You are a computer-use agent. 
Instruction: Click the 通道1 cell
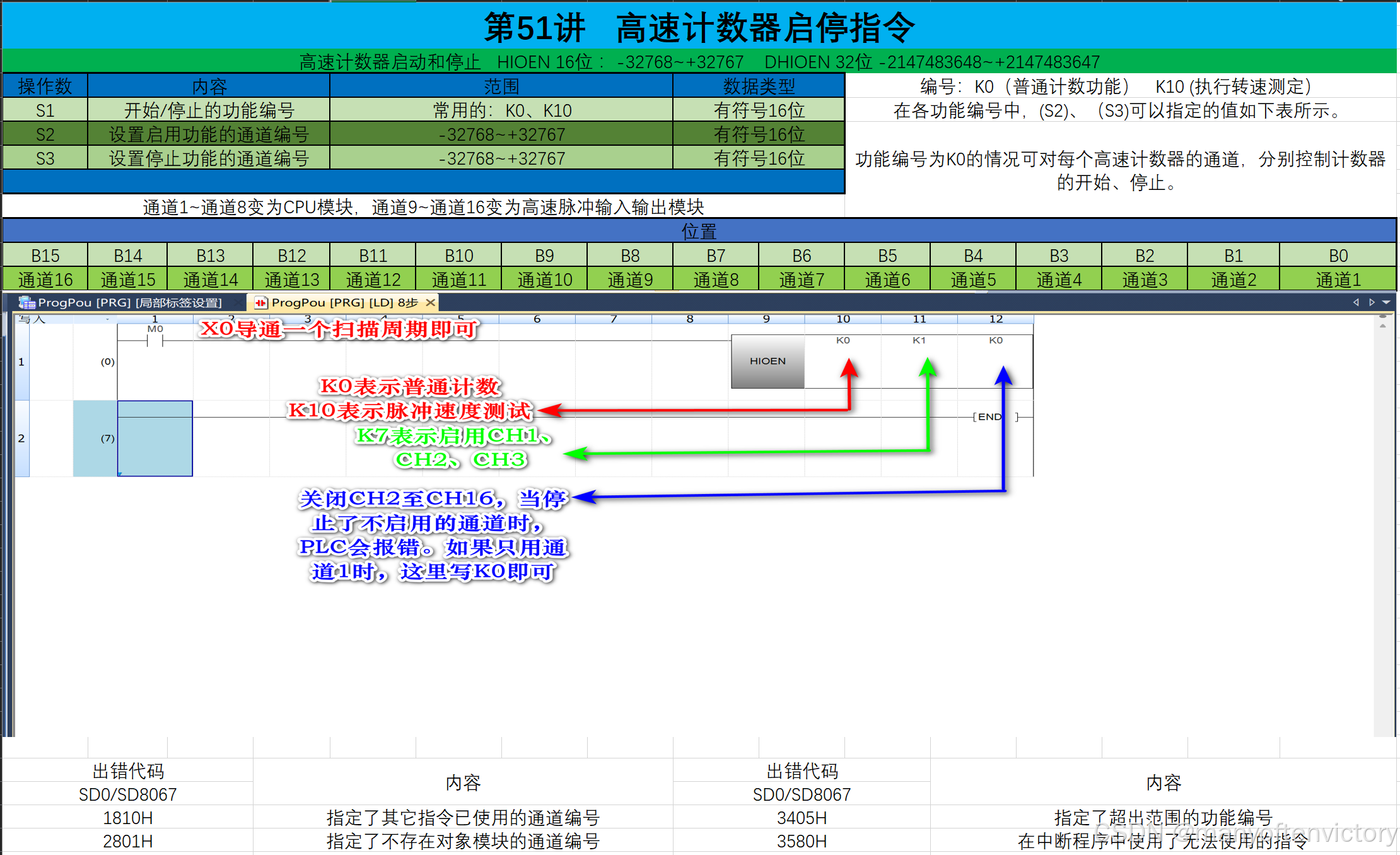click(x=1338, y=280)
